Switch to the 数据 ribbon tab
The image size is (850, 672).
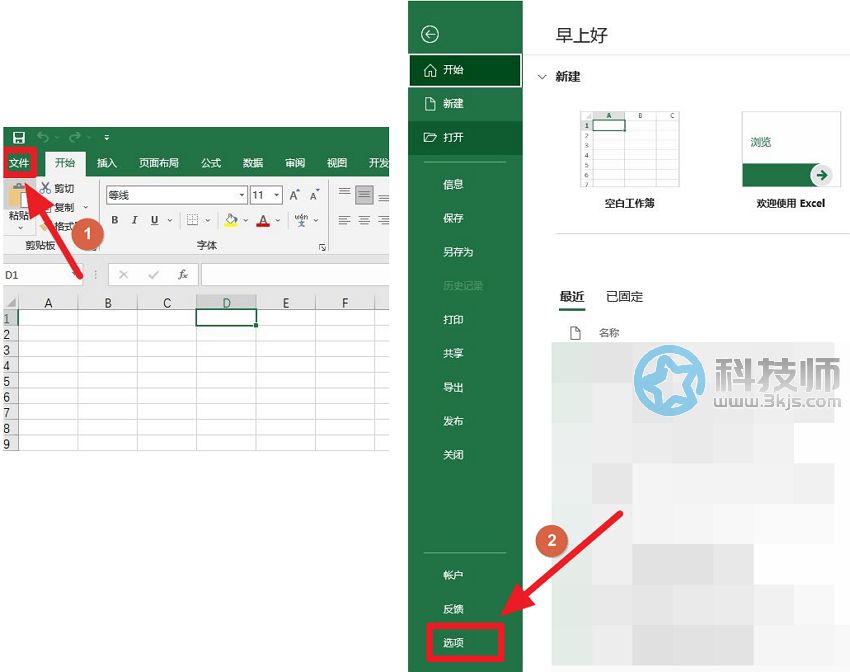(253, 163)
